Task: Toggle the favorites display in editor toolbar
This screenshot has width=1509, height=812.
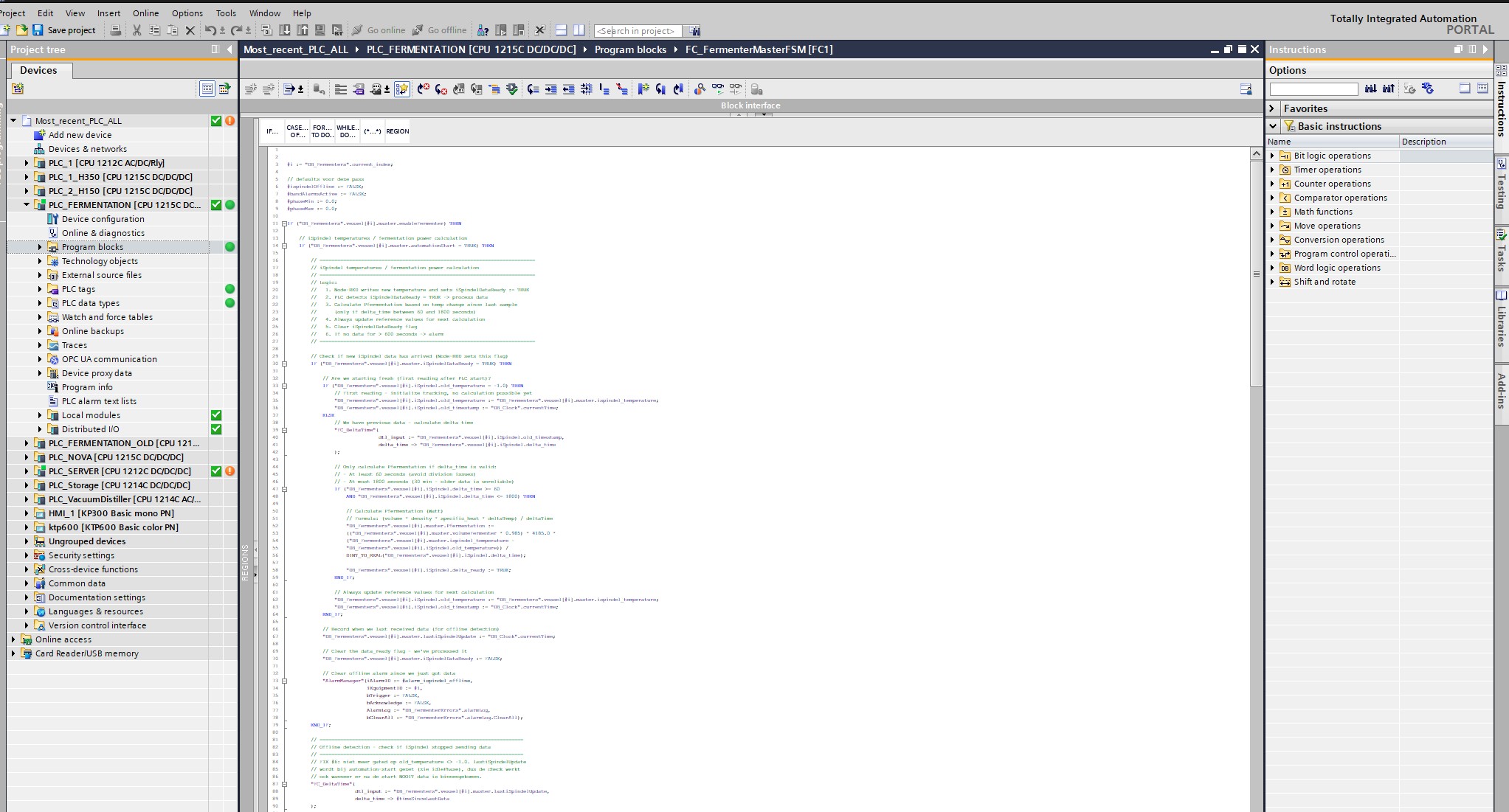Action: [x=401, y=89]
